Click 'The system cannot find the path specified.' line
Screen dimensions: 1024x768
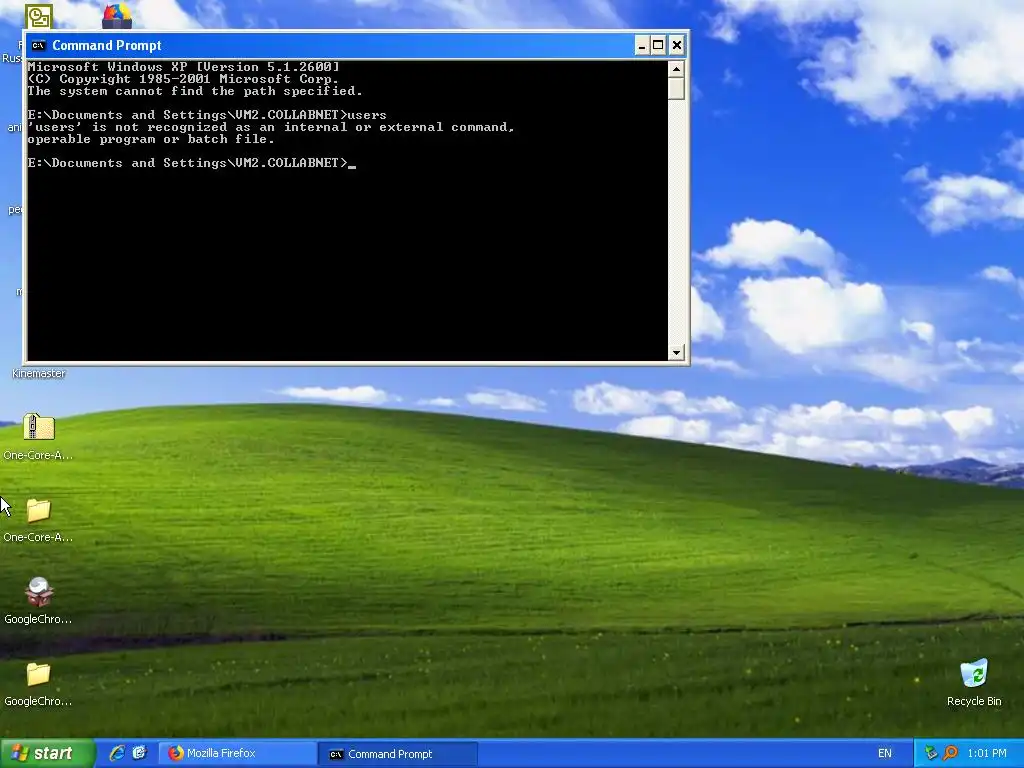coord(195,91)
